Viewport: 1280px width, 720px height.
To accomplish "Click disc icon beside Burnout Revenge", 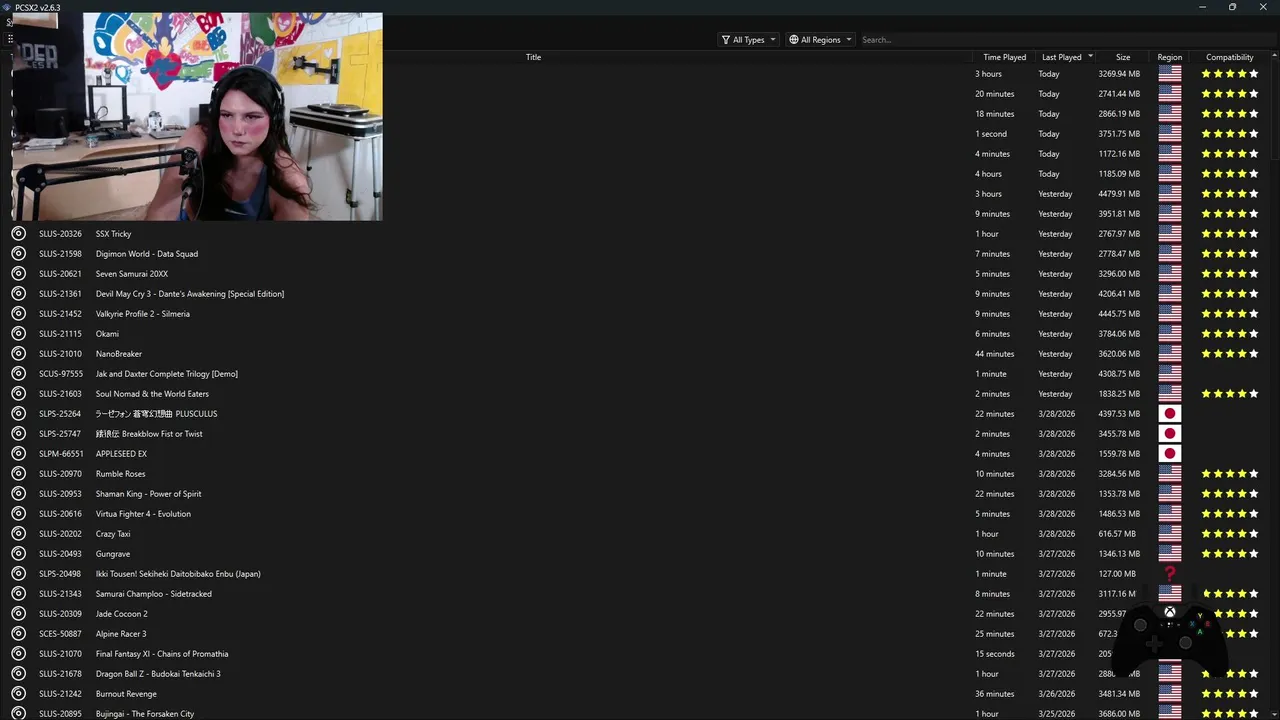I will pos(18,694).
